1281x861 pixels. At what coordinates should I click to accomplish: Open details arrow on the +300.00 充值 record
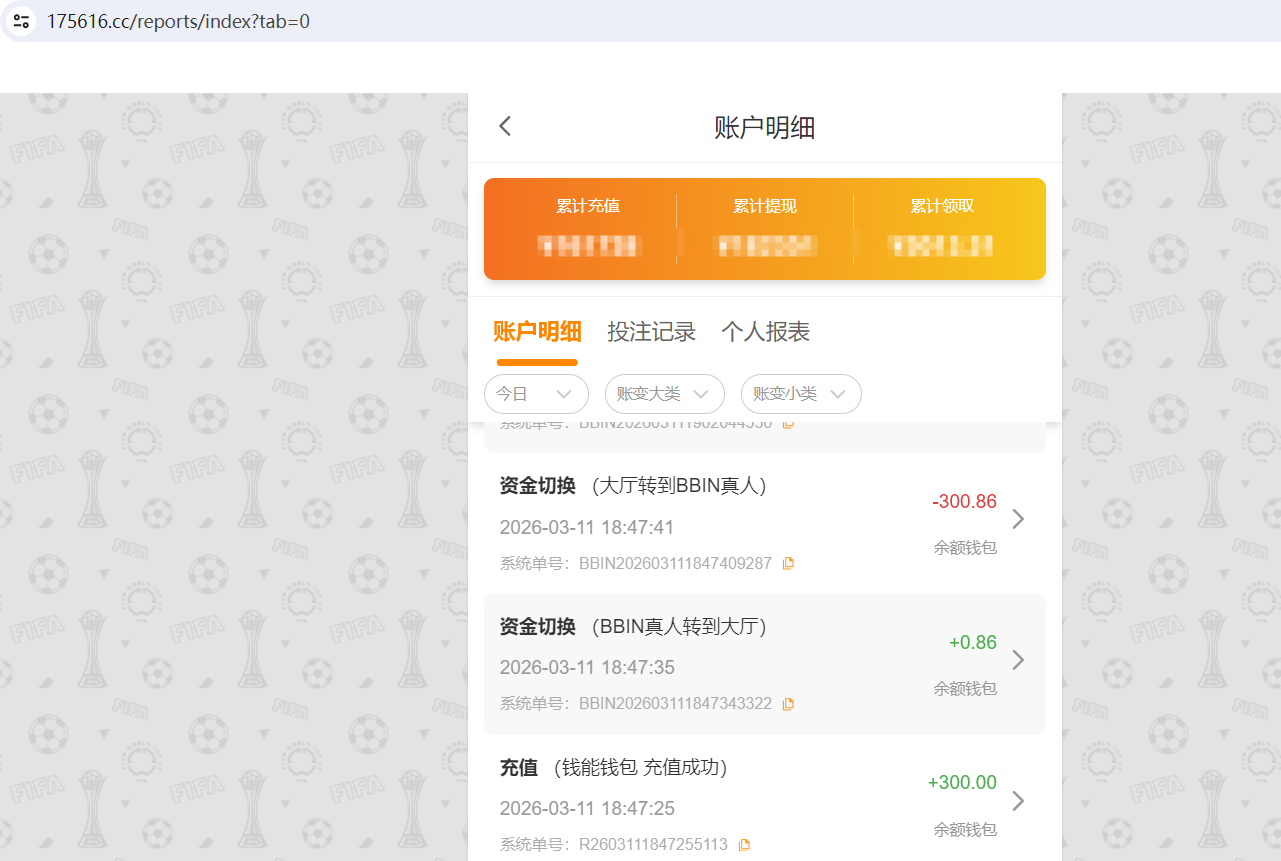pyautogui.click(x=1018, y=800)
